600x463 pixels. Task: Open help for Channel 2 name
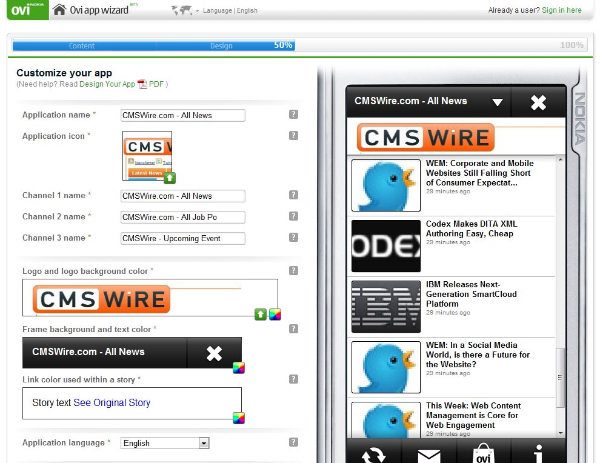[x=293, y=216]
